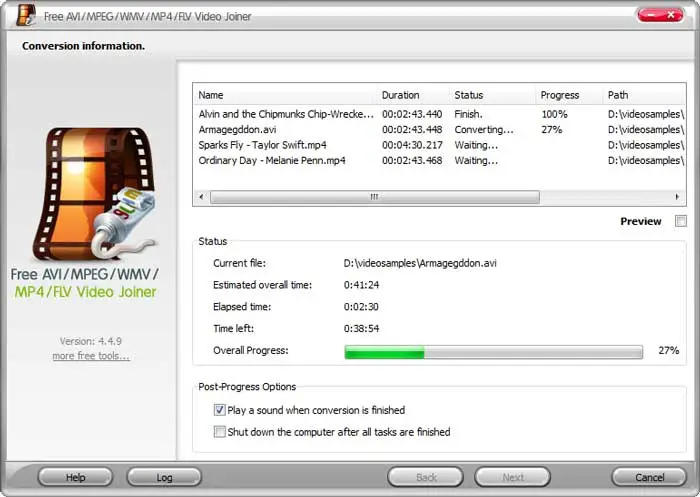Click the Path column header
Screen dimensions: 700x497
(x=644, y=95)
